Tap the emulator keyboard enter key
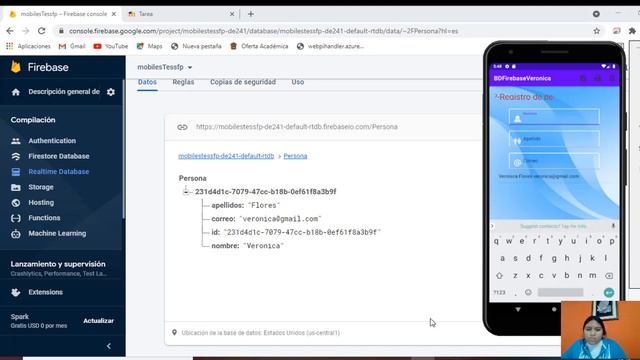 pos(609,292)
